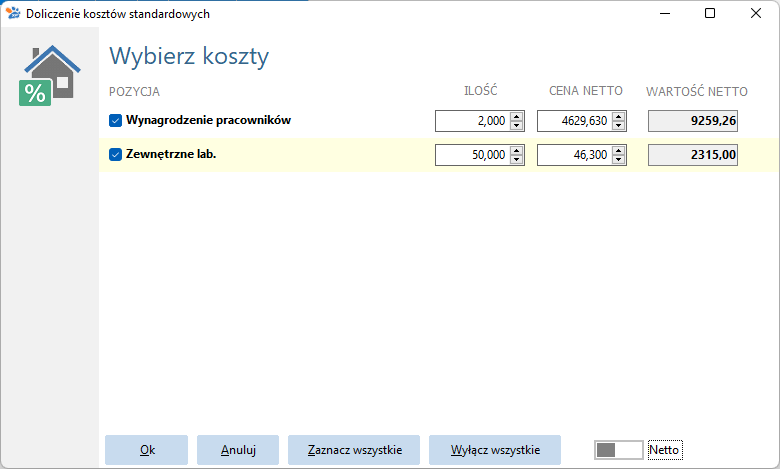This screenshot has width=780, height=469.
Task: Click the WARTOŚĆ NETTO column header
Action: pyautogui.click(x=696, y=91)
